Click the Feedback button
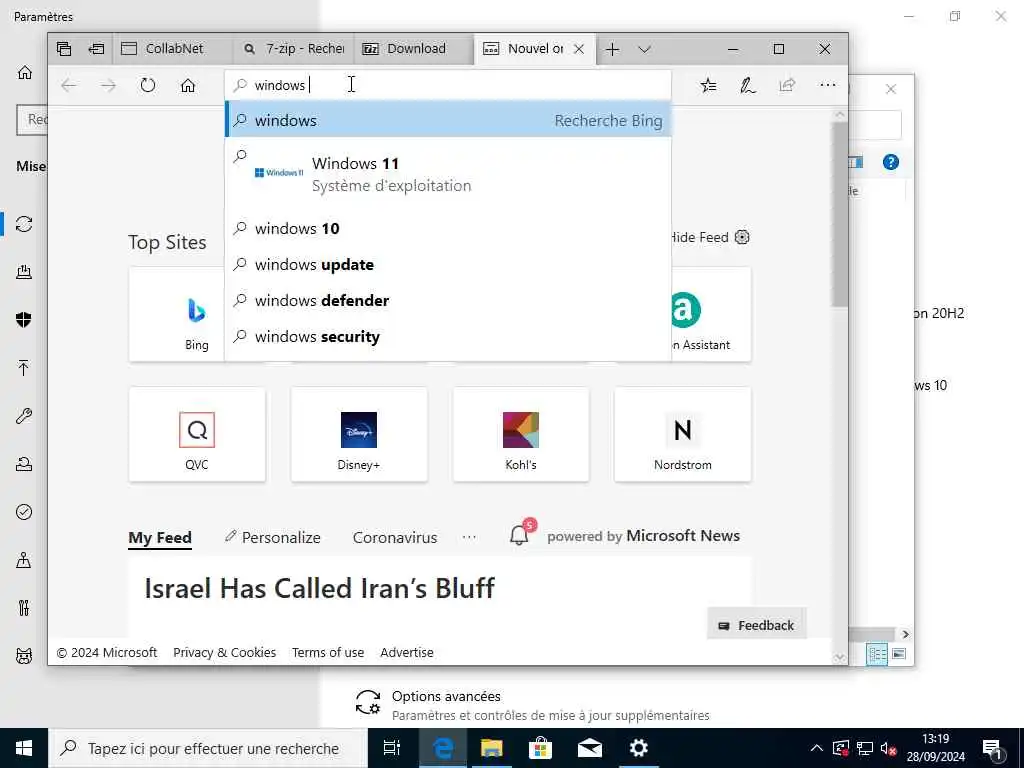Screen dimensions: 1024x768 tap(757, 625)
